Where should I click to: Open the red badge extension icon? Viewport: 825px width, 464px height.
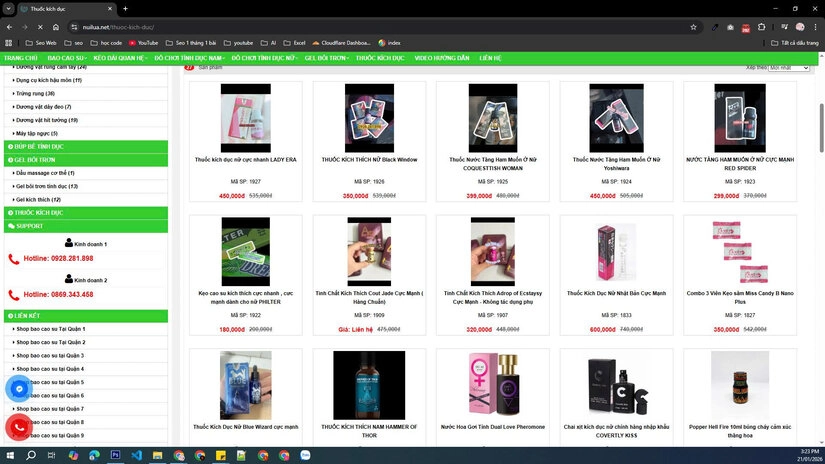746,27
